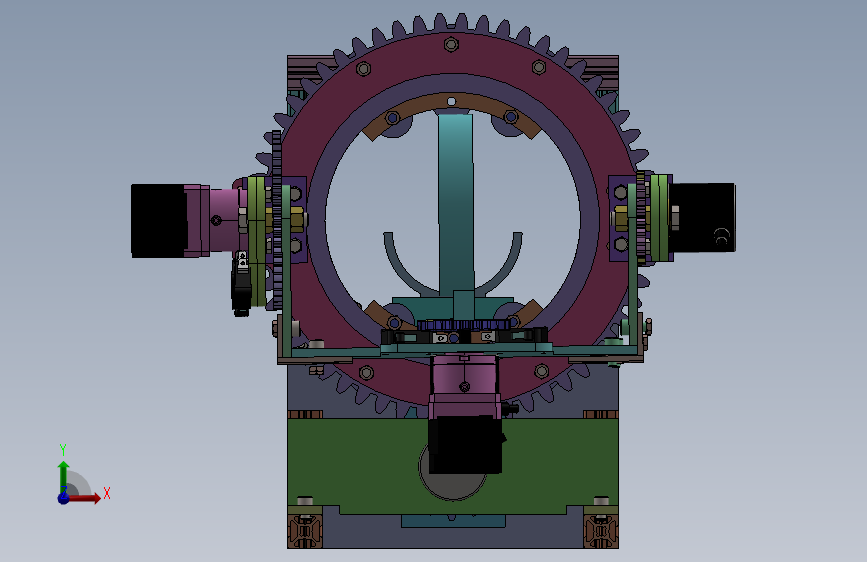Select the black motor at the bottom center
Image resolution: width=867 pixels, height=562 pixels.
(466, 445)
